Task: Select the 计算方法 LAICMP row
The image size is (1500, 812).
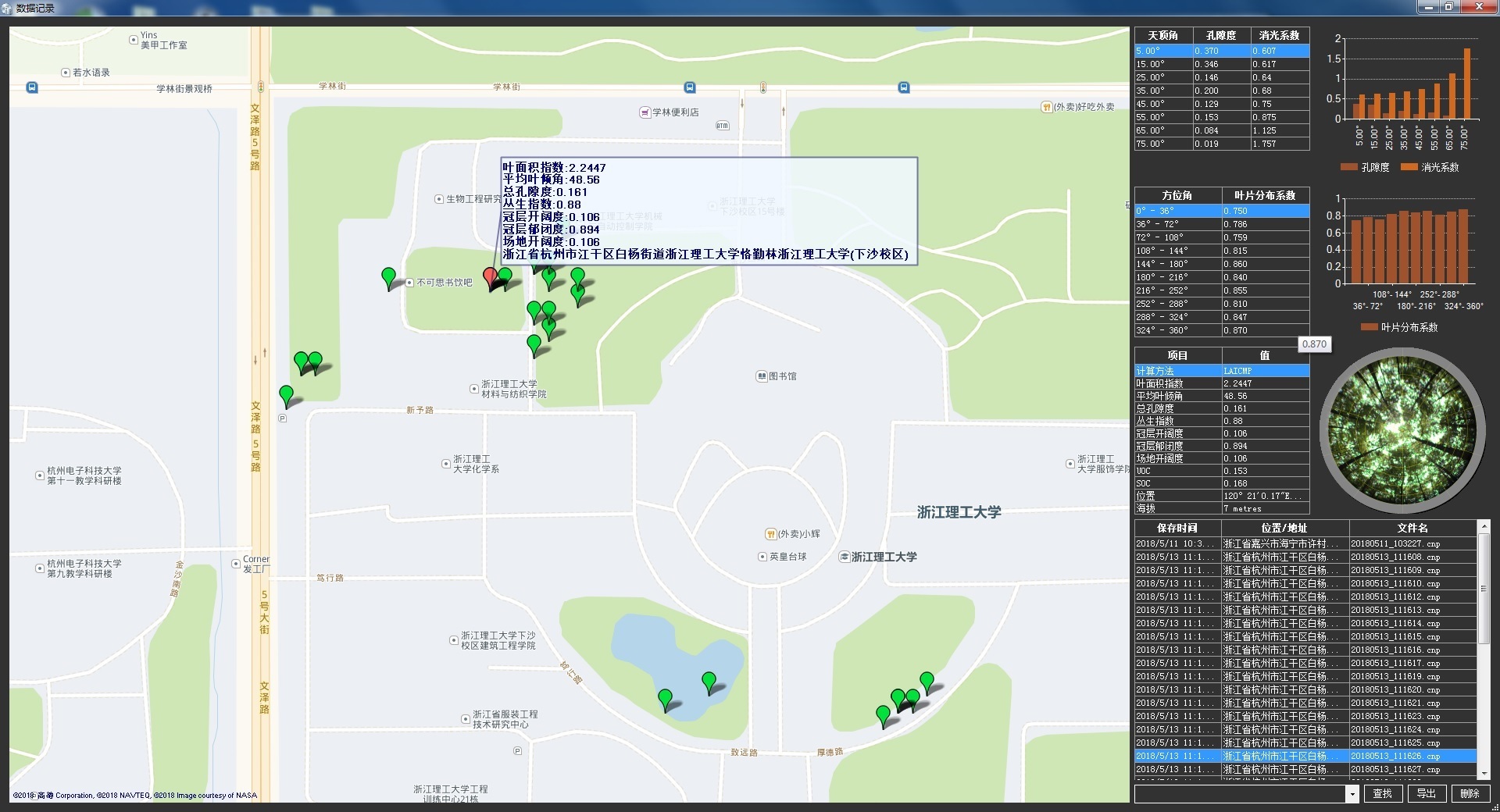Action: coord(1222,371)
